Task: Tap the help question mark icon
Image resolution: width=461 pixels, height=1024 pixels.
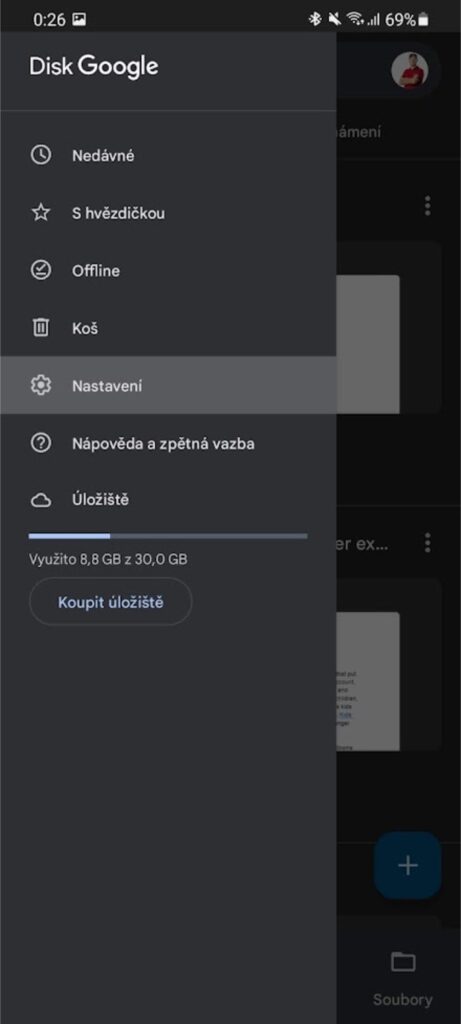Action: coord(41,443)
